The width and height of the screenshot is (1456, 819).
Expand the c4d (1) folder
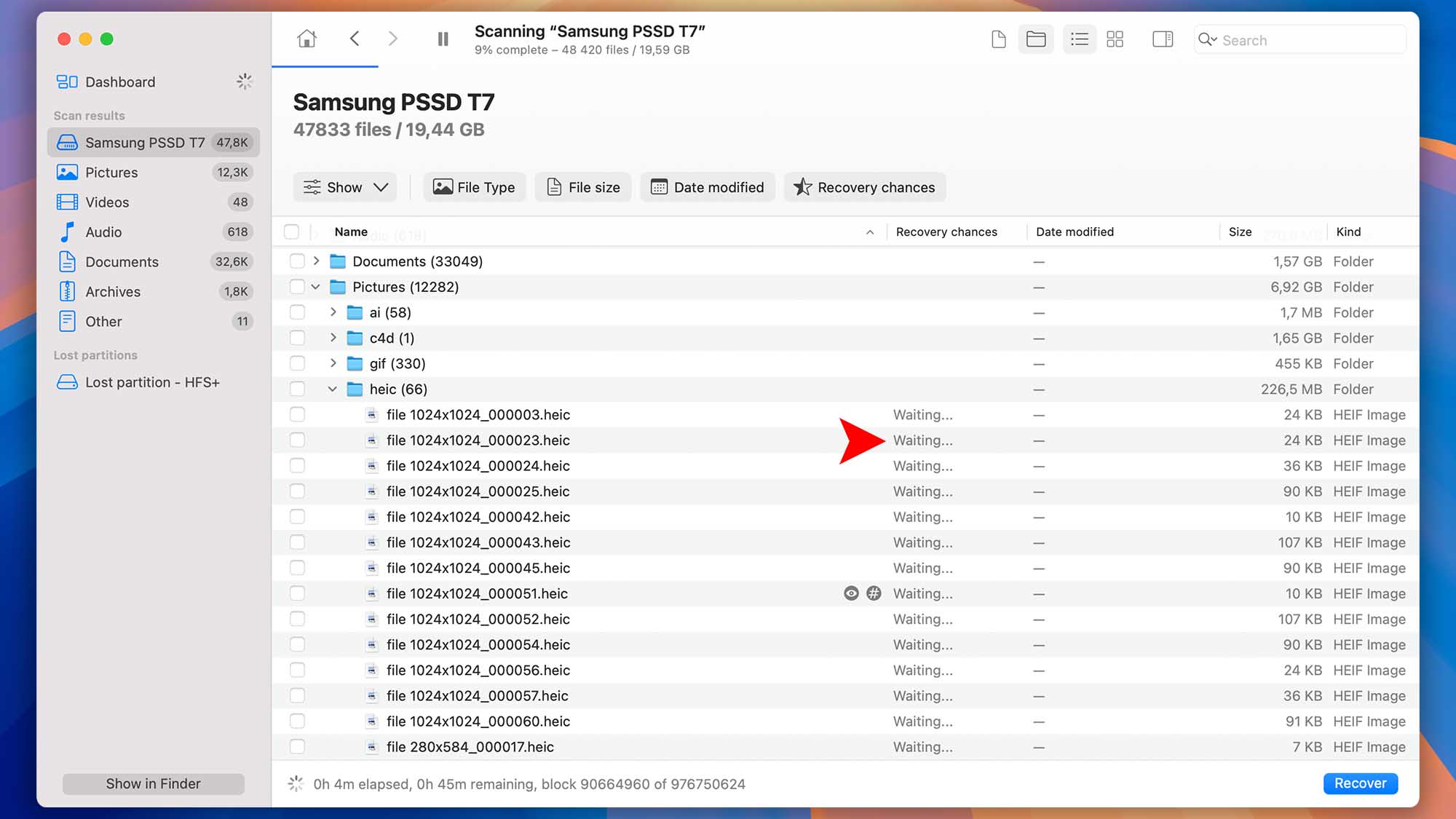(x=333, y=338)
